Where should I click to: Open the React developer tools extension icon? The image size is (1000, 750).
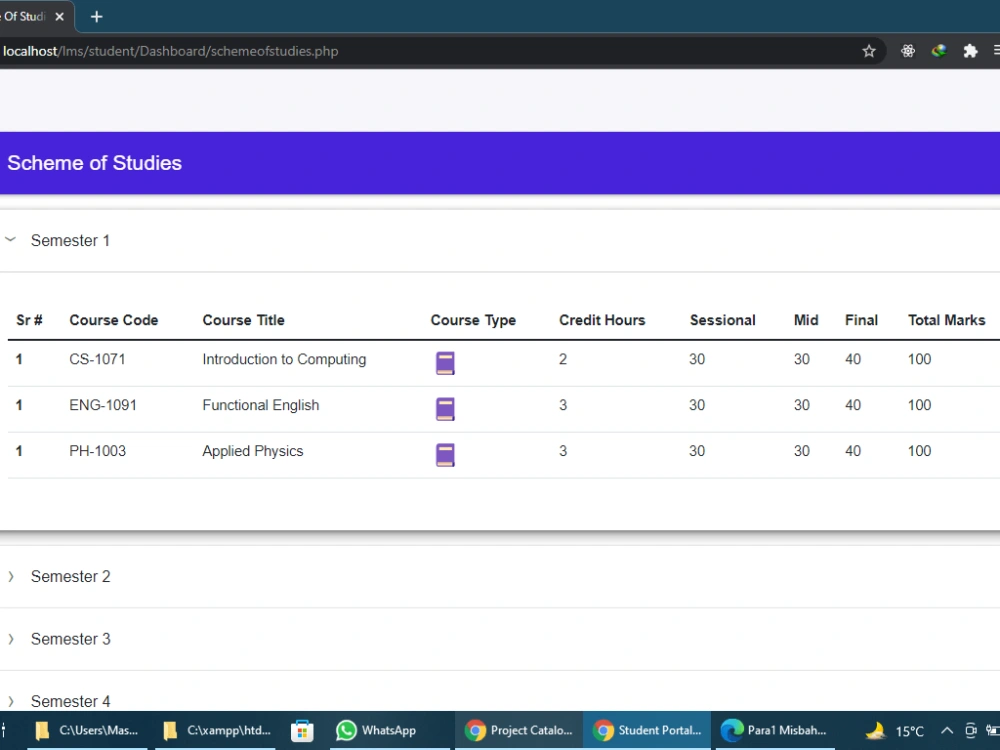point(908,51)
